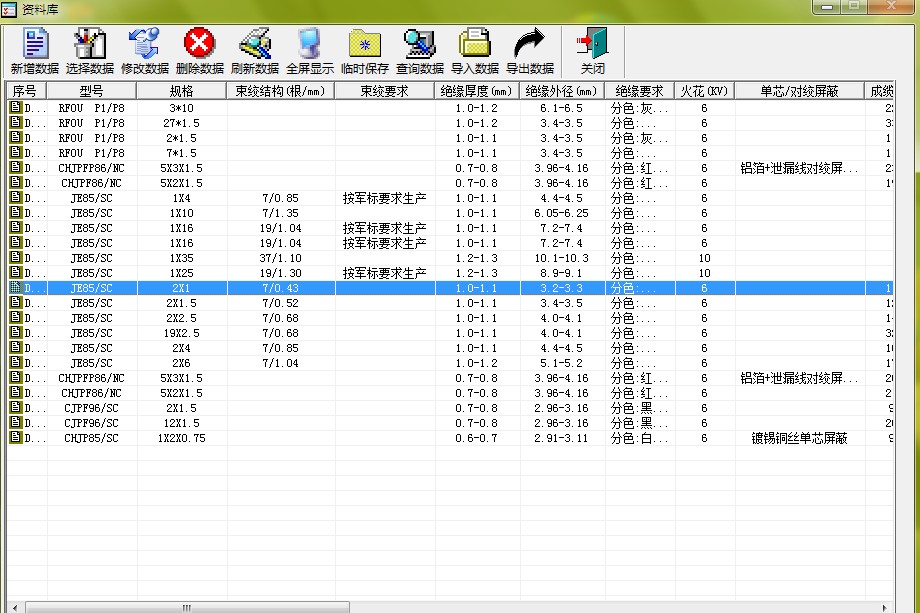Viewport: 920px width, 613px height.
Task: Click the 导入数据 (import data) icon
Action: tap(475, 44)
